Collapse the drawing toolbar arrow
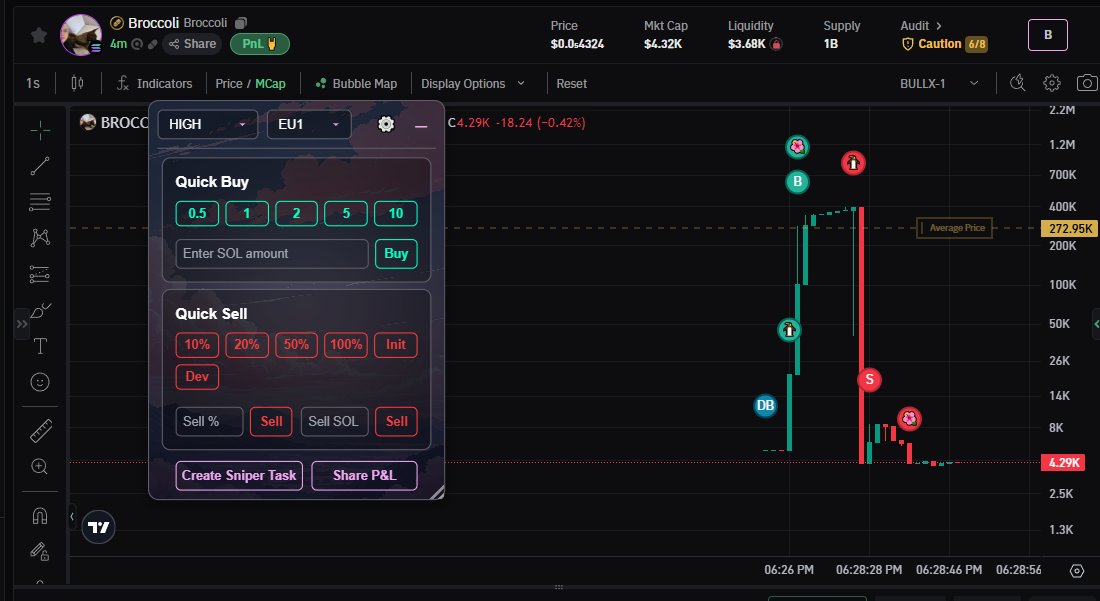This screenshot has width=1100, height=601. pyautogui.click(x=72, y=517)
